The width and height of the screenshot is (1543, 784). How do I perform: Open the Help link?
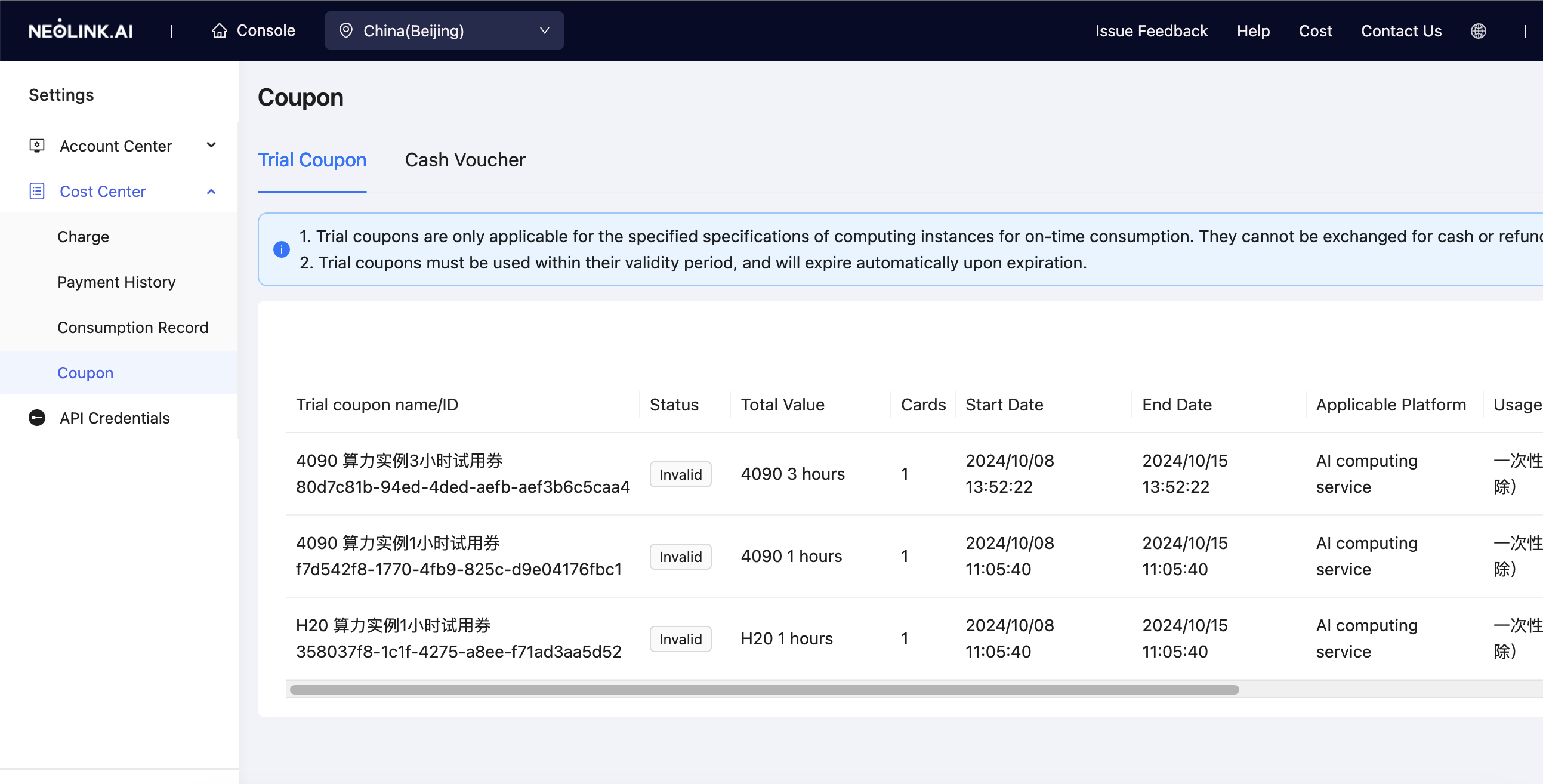coord(1253,31)
